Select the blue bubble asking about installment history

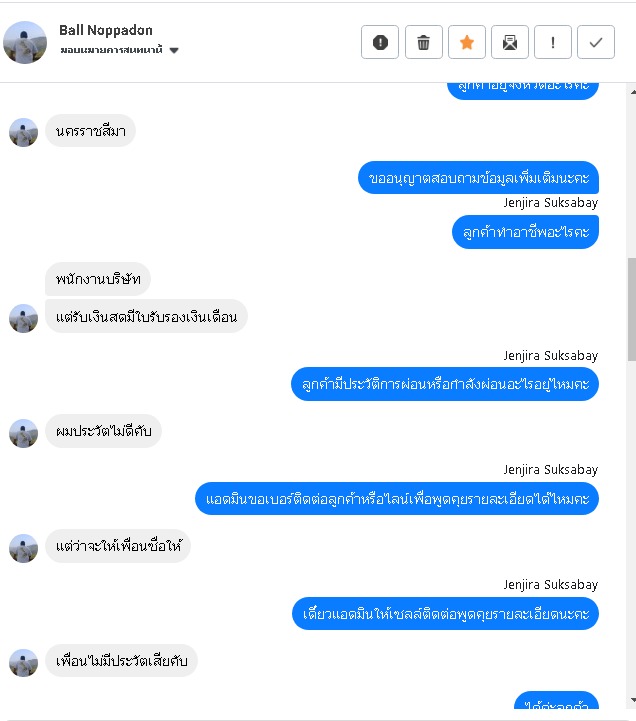point(445,384)
